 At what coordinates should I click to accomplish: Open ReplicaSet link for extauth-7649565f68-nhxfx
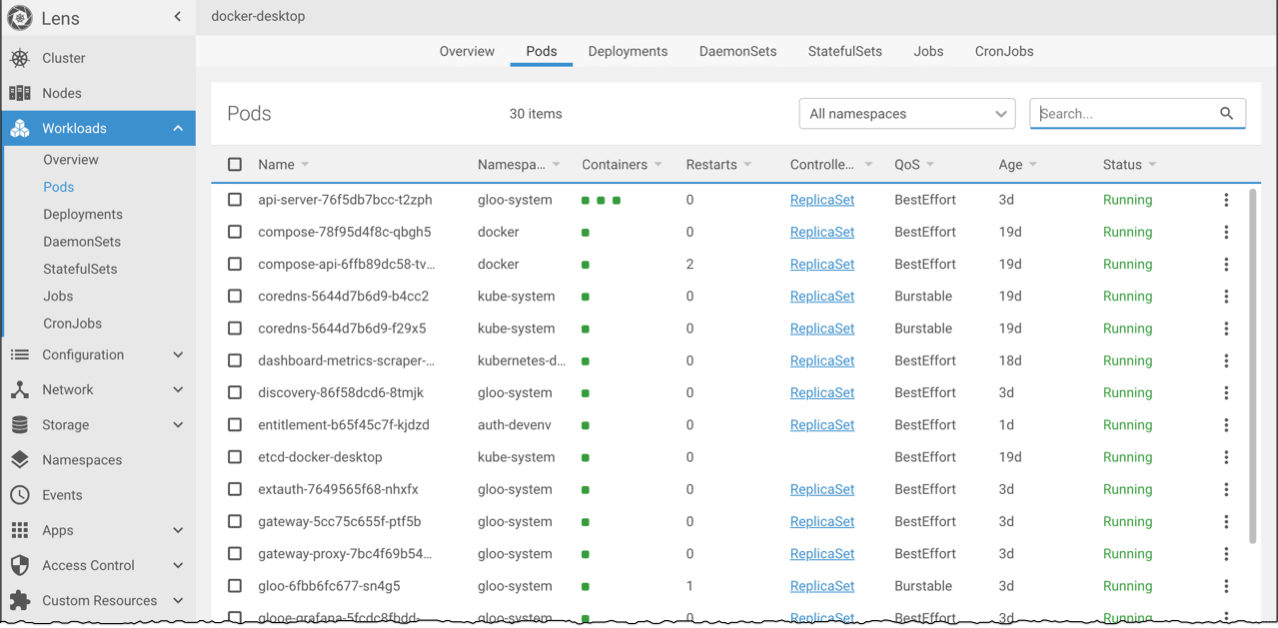pyautogui.click(x=822, y=489)
